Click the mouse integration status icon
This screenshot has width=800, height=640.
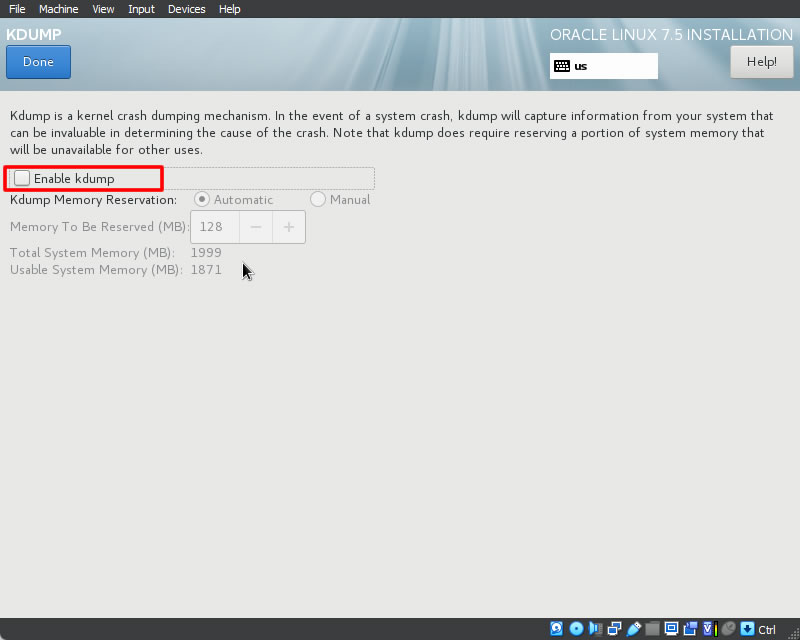[729, 629]
